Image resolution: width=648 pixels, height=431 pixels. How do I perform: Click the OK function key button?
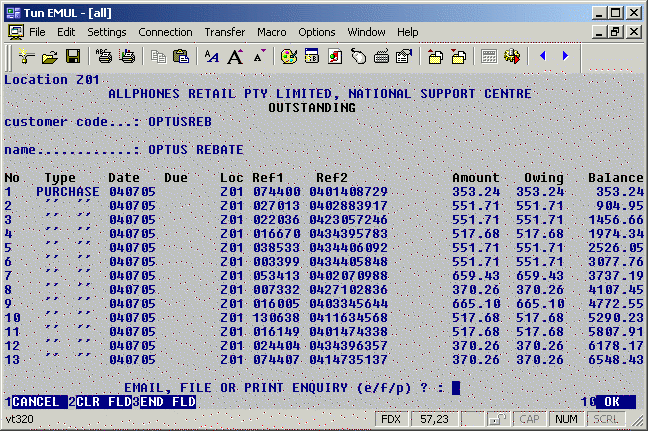[615, 402]
